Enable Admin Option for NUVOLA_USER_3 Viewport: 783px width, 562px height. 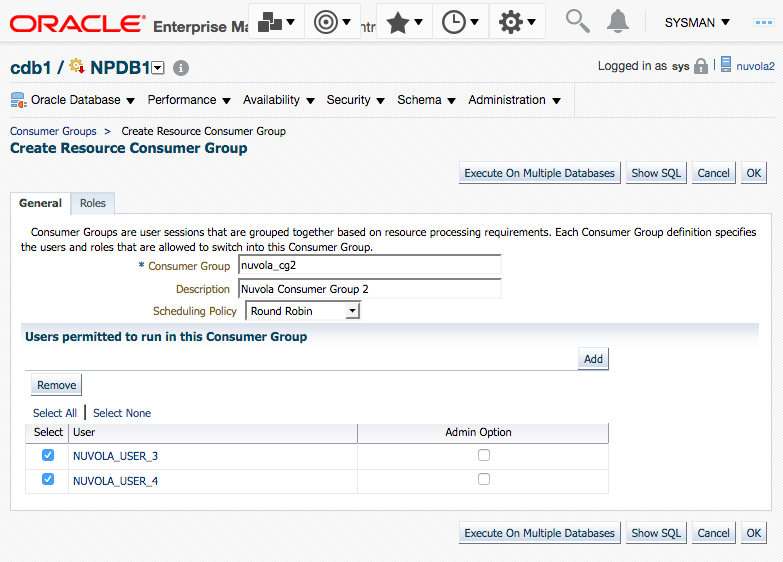(484, 455)
